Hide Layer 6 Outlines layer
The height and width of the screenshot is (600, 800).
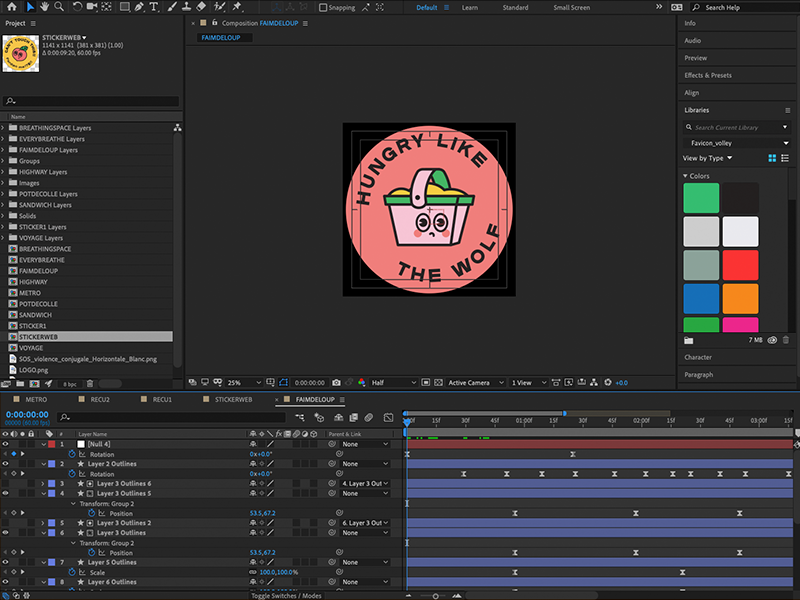tap(5, 582)
